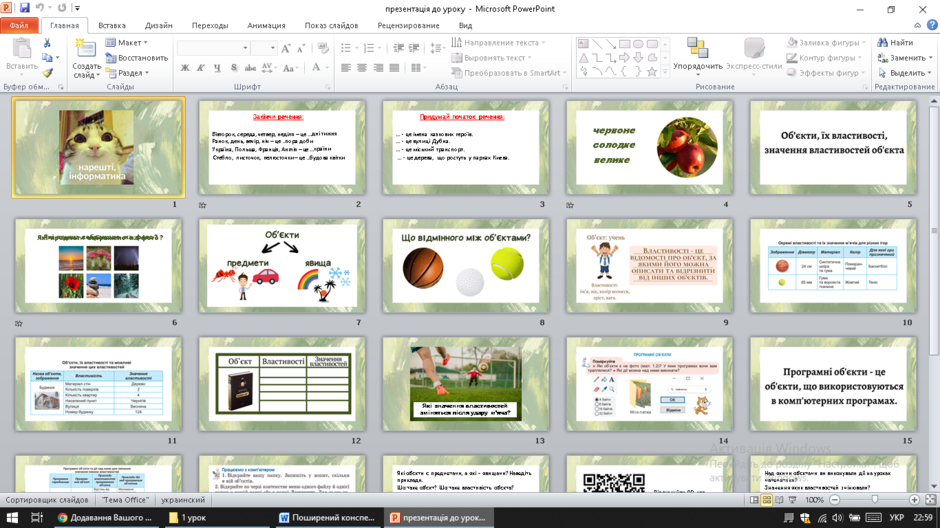Start slideshow from status bar icon

pyautogui.click(x=793, y=500)
